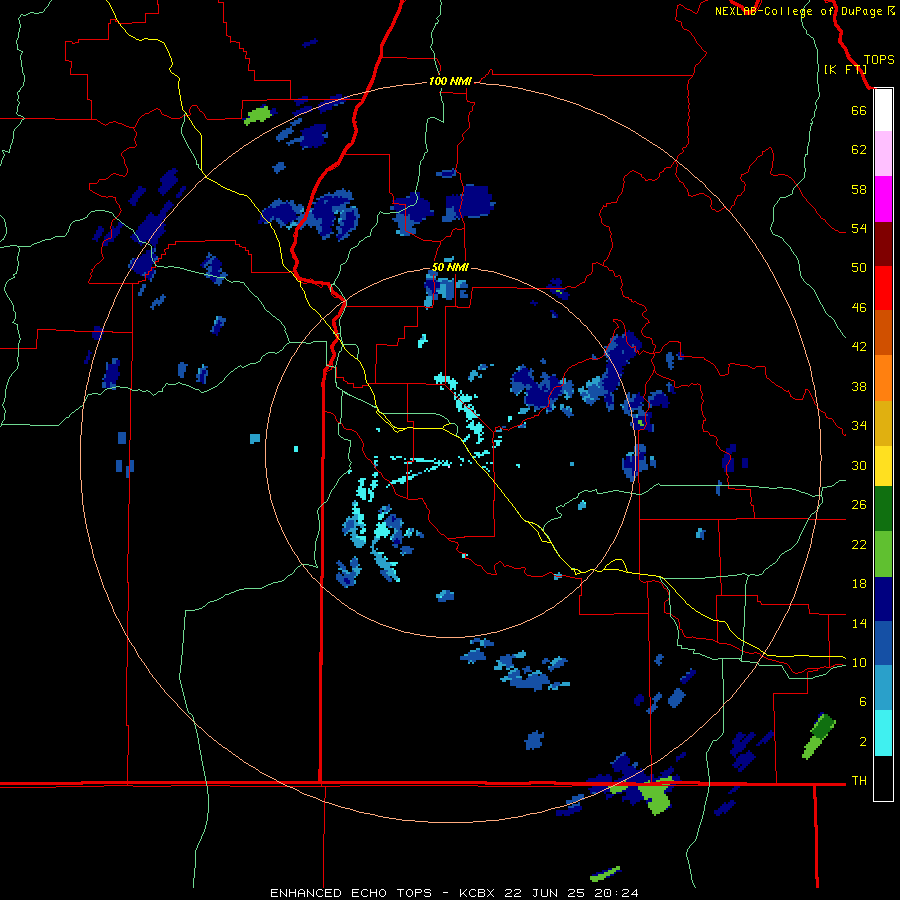Click the yellow legend color segment
The width and height of the screenshot is (900, 900).
click(883, 466)
